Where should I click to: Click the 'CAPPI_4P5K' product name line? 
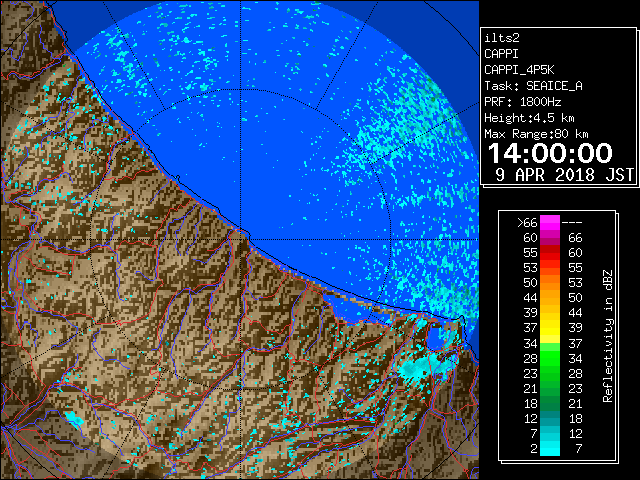(519, 70)
